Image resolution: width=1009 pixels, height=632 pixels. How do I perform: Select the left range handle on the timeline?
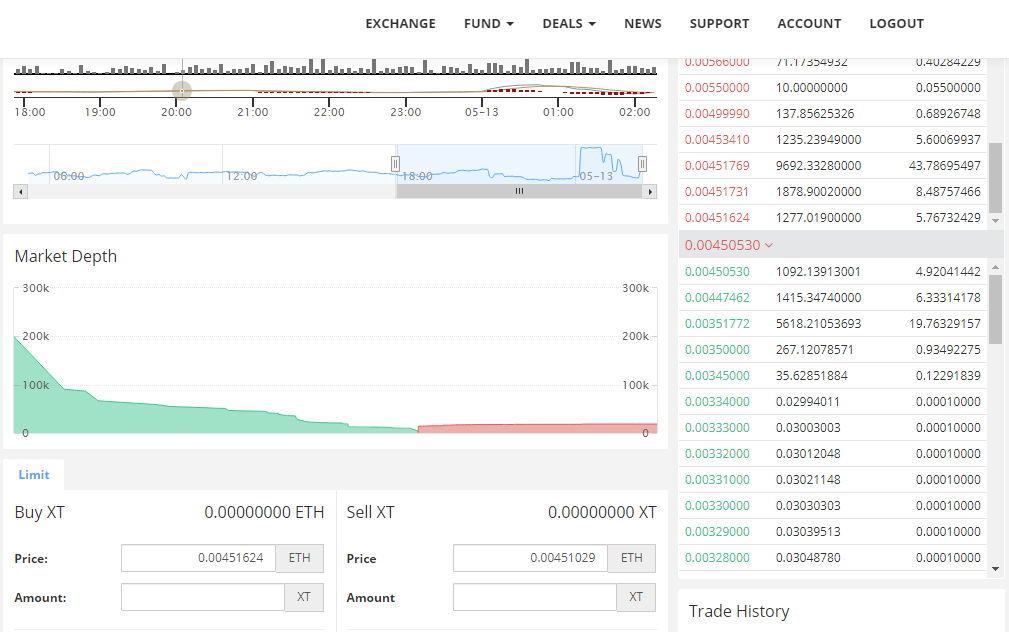tap(394, 165)
